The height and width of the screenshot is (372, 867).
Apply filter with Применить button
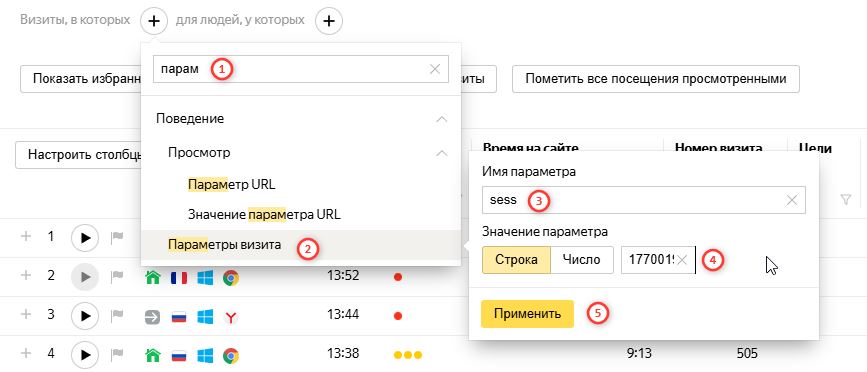527,314
